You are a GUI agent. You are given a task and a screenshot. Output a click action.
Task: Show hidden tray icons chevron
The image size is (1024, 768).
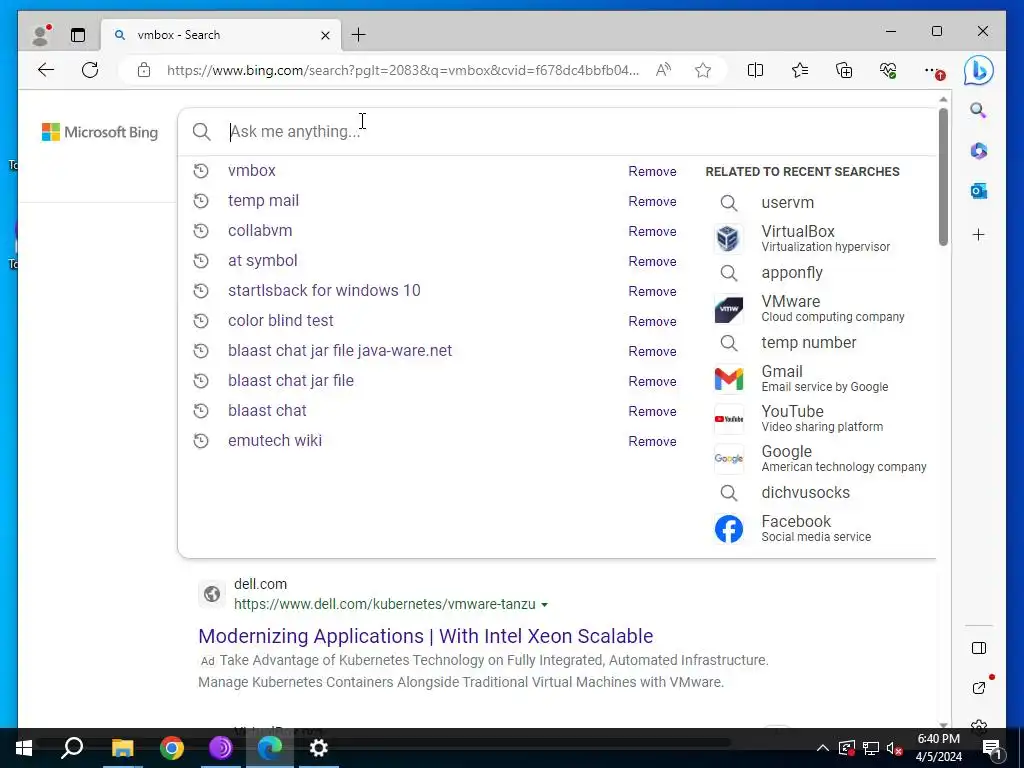click(823, 748)
